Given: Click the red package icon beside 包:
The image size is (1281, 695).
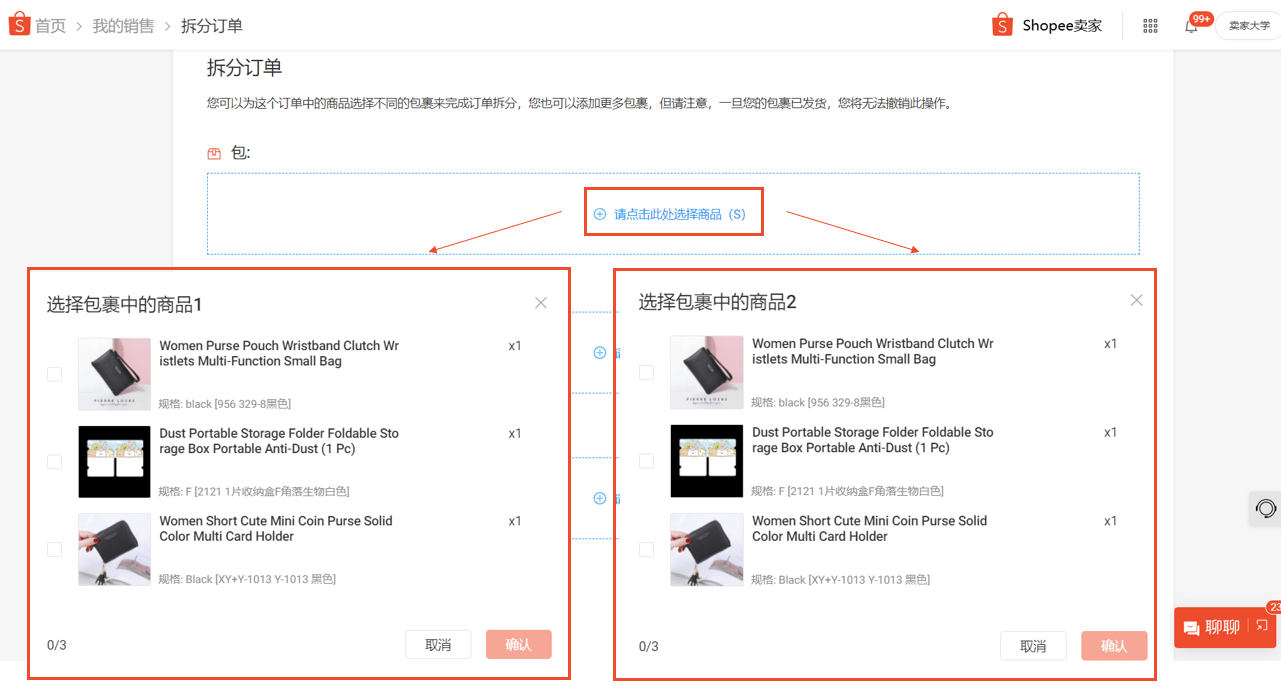Looking at the screenshot, I should tap(212, 153).
